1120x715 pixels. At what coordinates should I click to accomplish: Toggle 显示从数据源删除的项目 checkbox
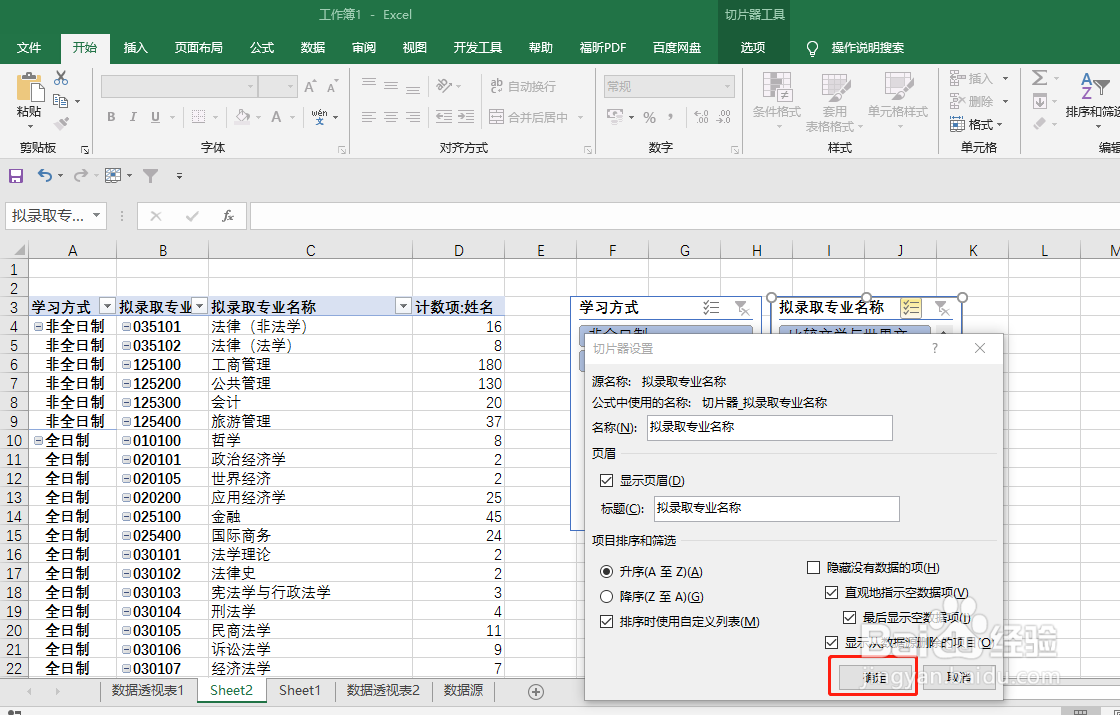(831, 642)
